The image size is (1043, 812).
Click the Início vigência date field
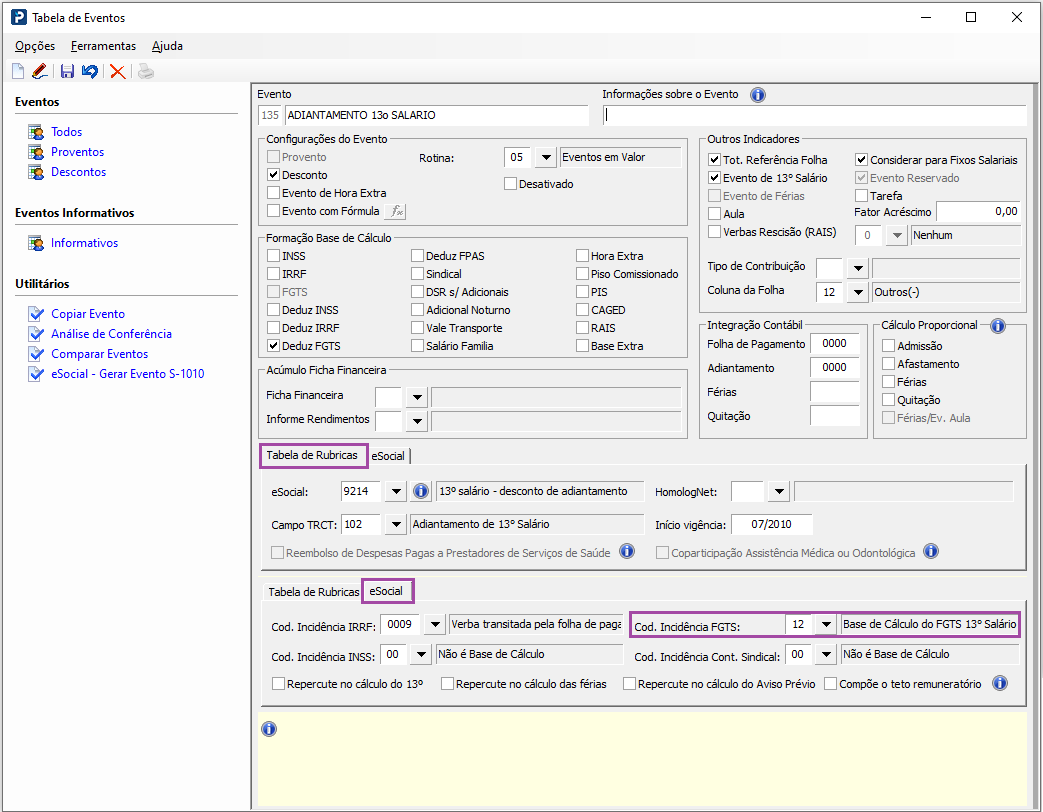tap(771, 524)
